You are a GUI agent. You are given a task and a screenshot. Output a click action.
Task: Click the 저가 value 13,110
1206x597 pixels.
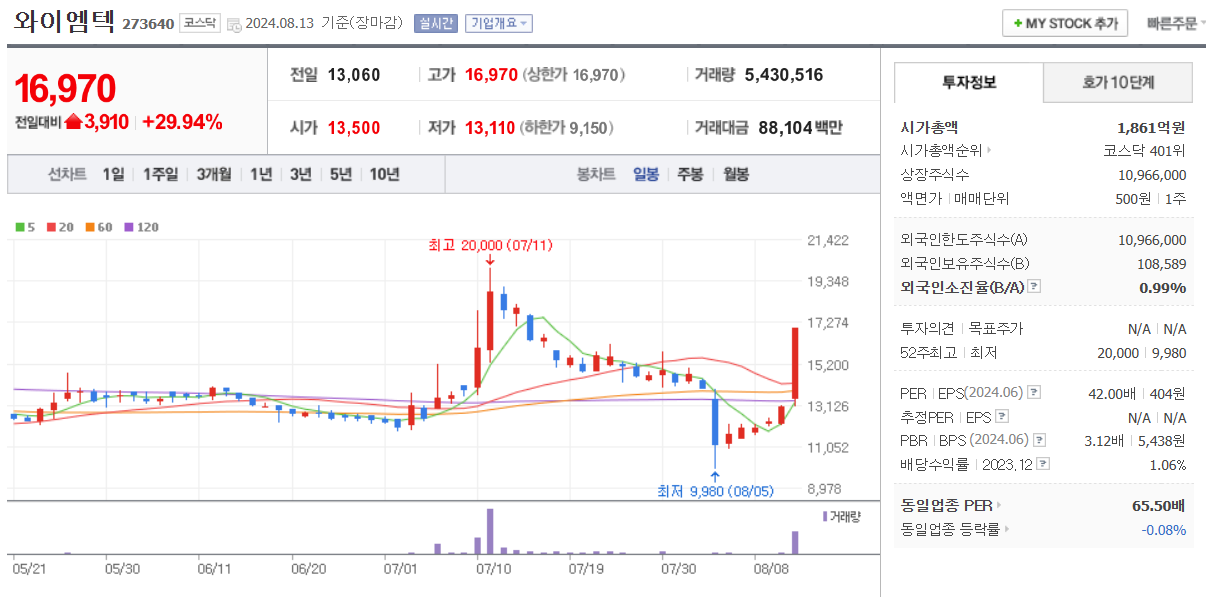490,127
